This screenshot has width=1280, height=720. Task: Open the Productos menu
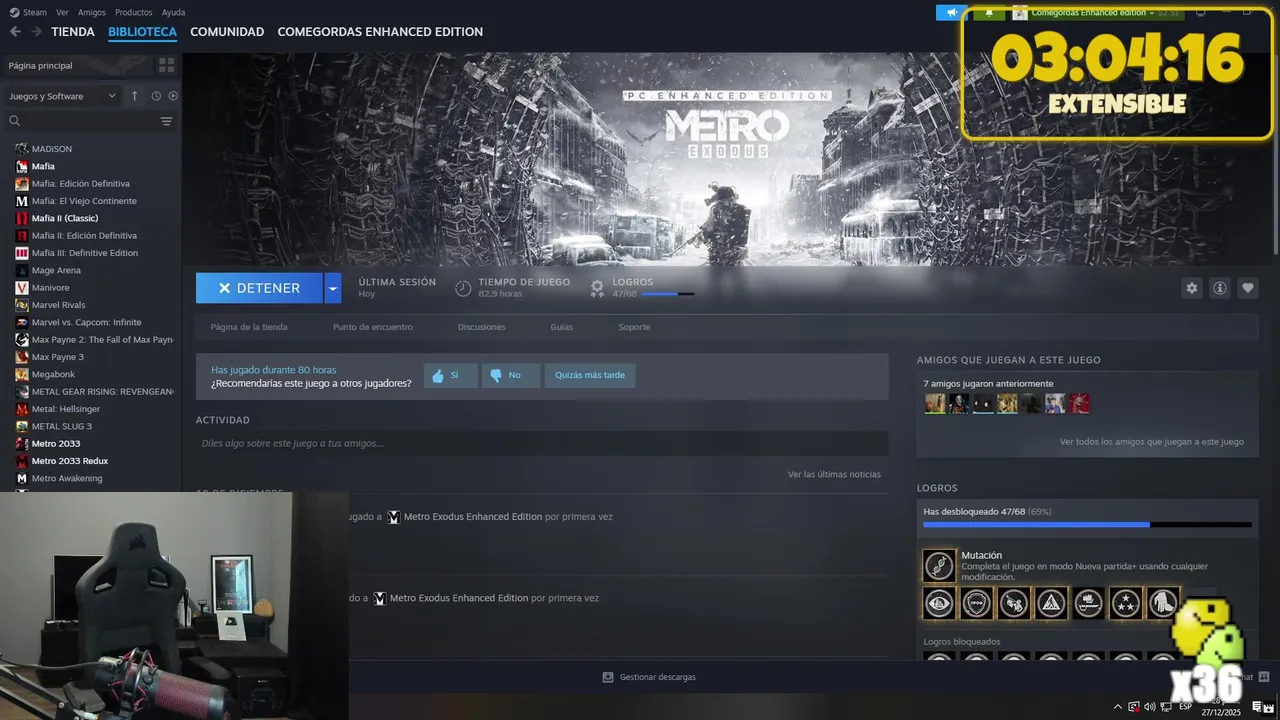(134, 12)
